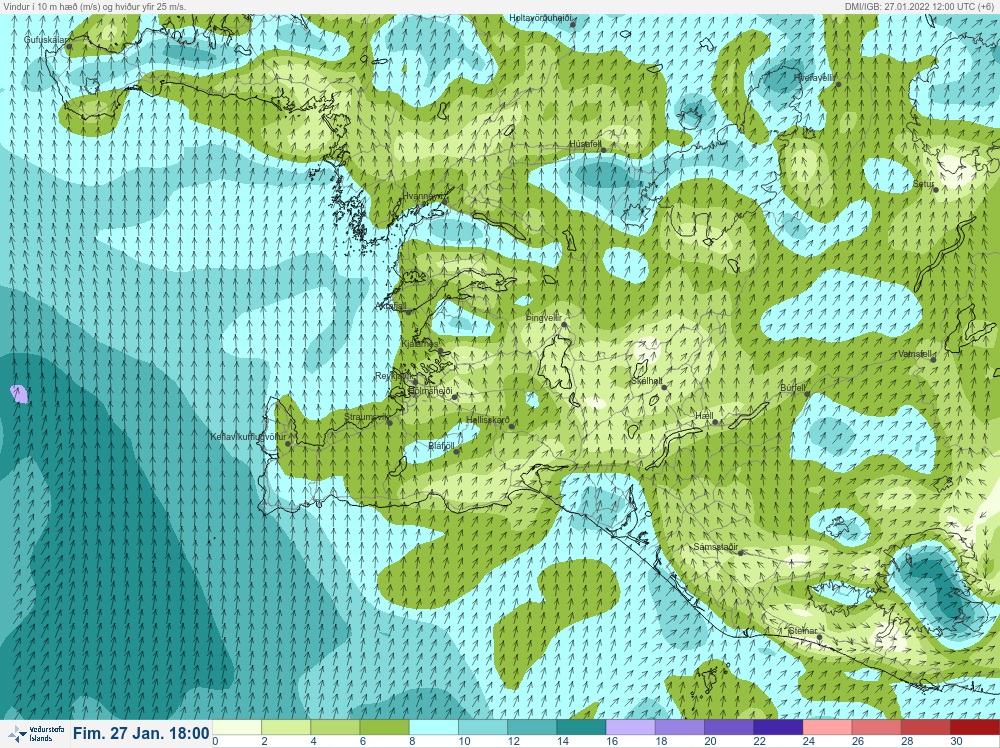1000x748 pixels.
Task: Click the Setur station dot
Action: pos(935,189)
